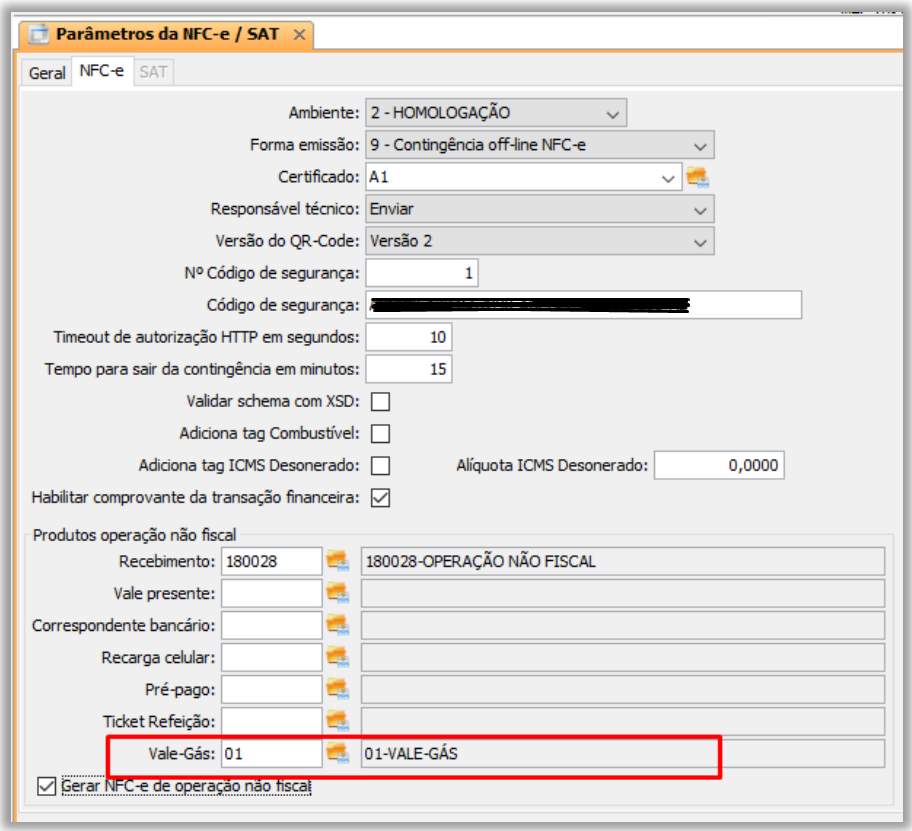Open the Vale-Gás product lookup icon

pos(337,752)
